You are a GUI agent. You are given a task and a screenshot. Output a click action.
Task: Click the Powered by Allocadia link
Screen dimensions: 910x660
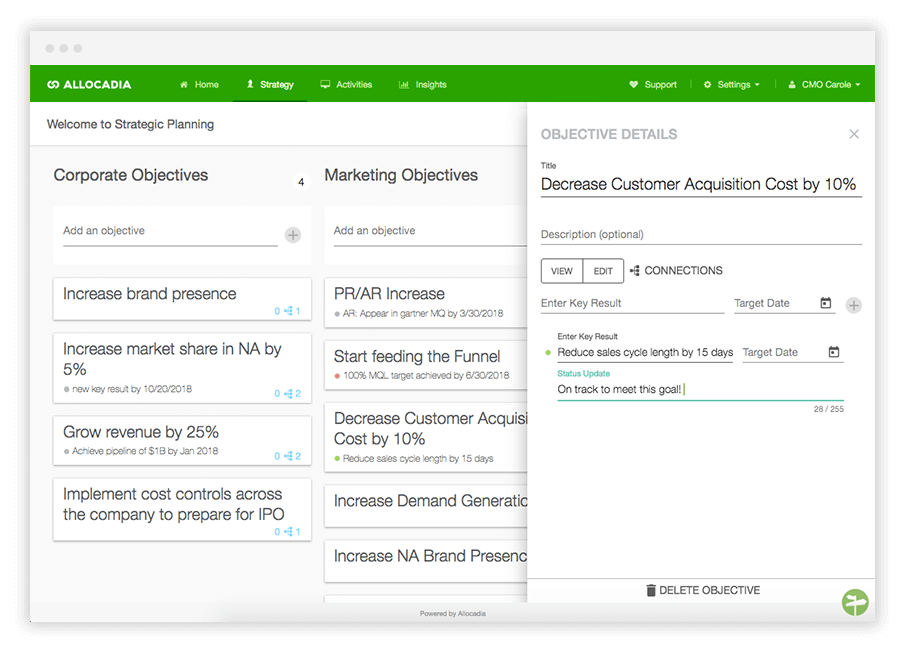tap(455, 612)
